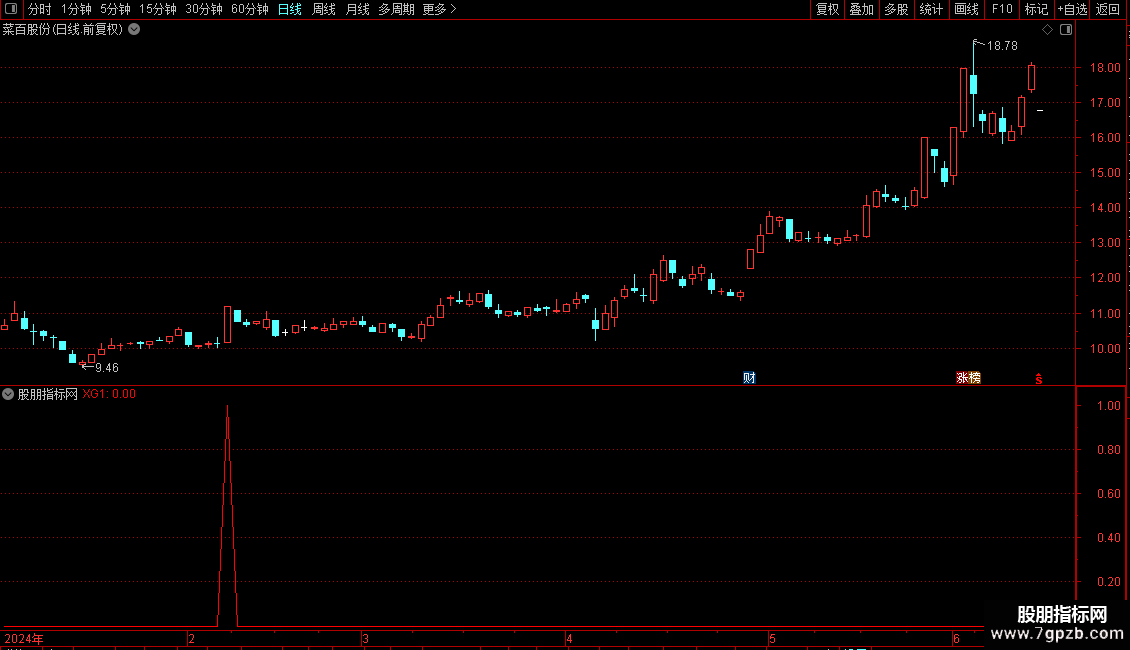Image resolution: width=1130 pixels, height=650 pixels.
Task: Add stock via +自选 button
Action: click(1072, 9)
